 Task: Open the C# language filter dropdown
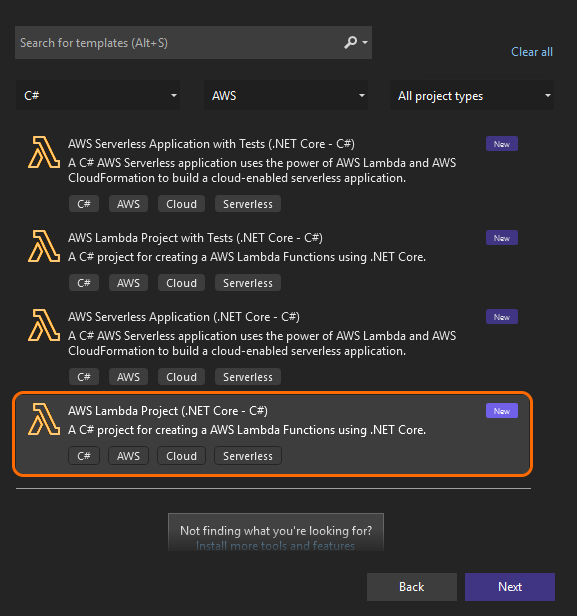point(98,95)
